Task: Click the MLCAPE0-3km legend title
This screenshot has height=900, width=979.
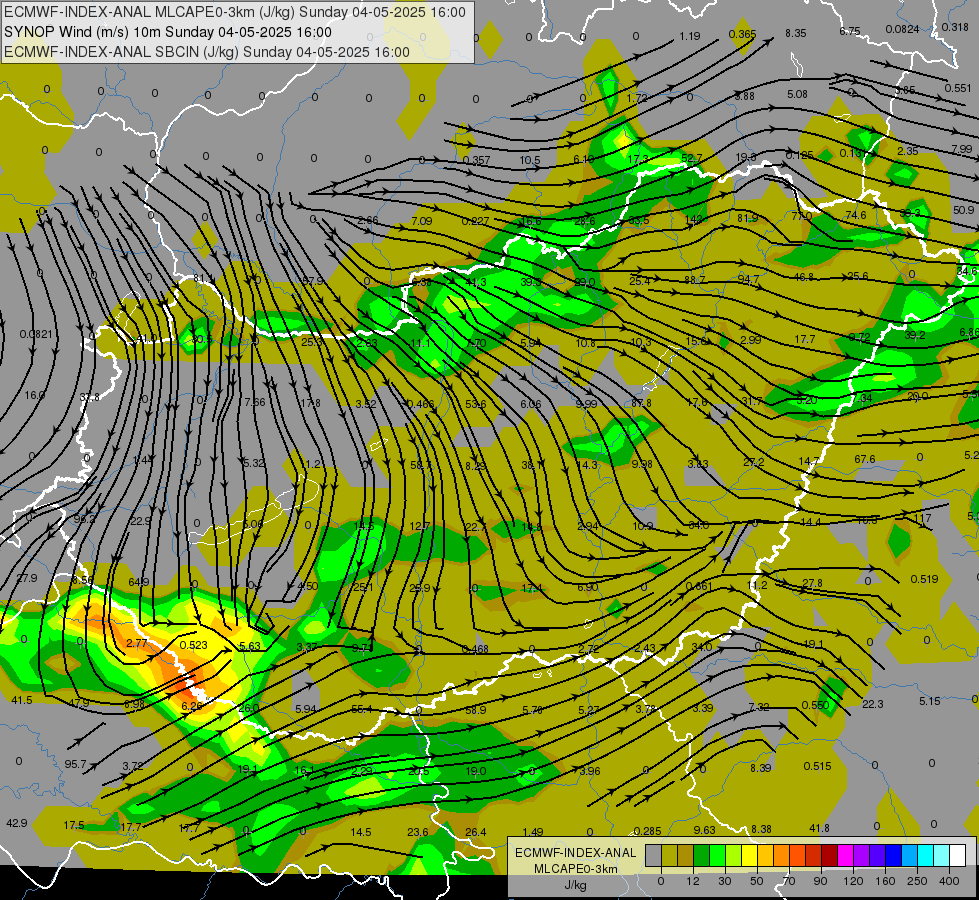Action: click(x=575, y=869)
